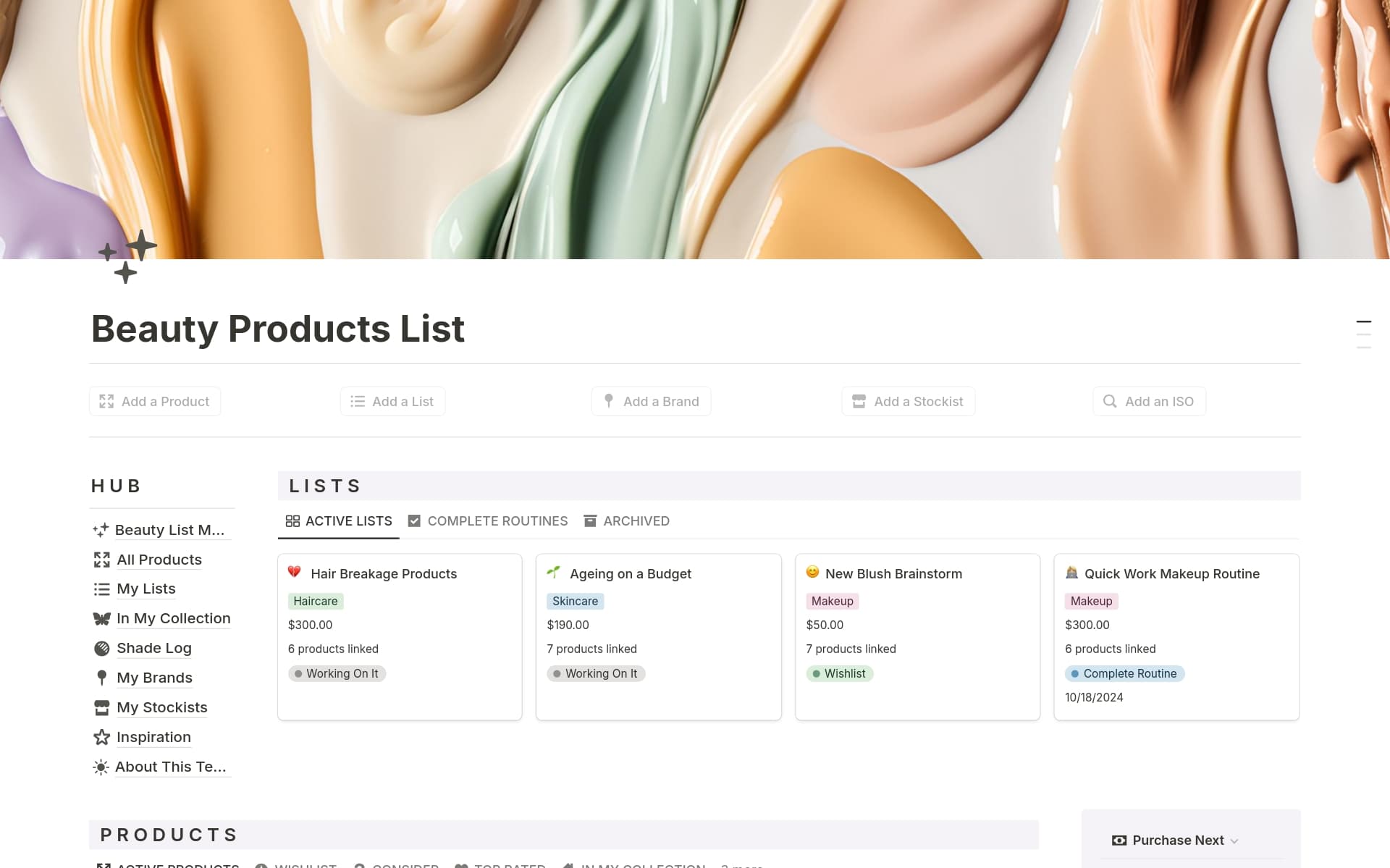Click the smiley icon on New Blush Brainstorm

[x=812, y=572]
